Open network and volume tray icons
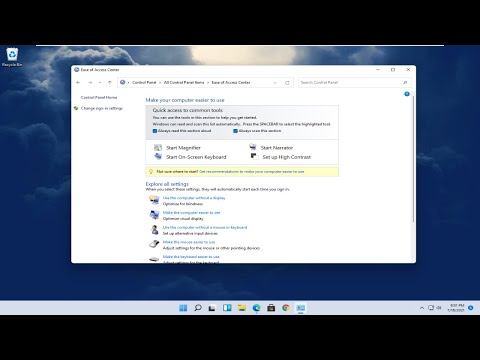Screen dimensions: 480x360 click(x=435, y=308)
